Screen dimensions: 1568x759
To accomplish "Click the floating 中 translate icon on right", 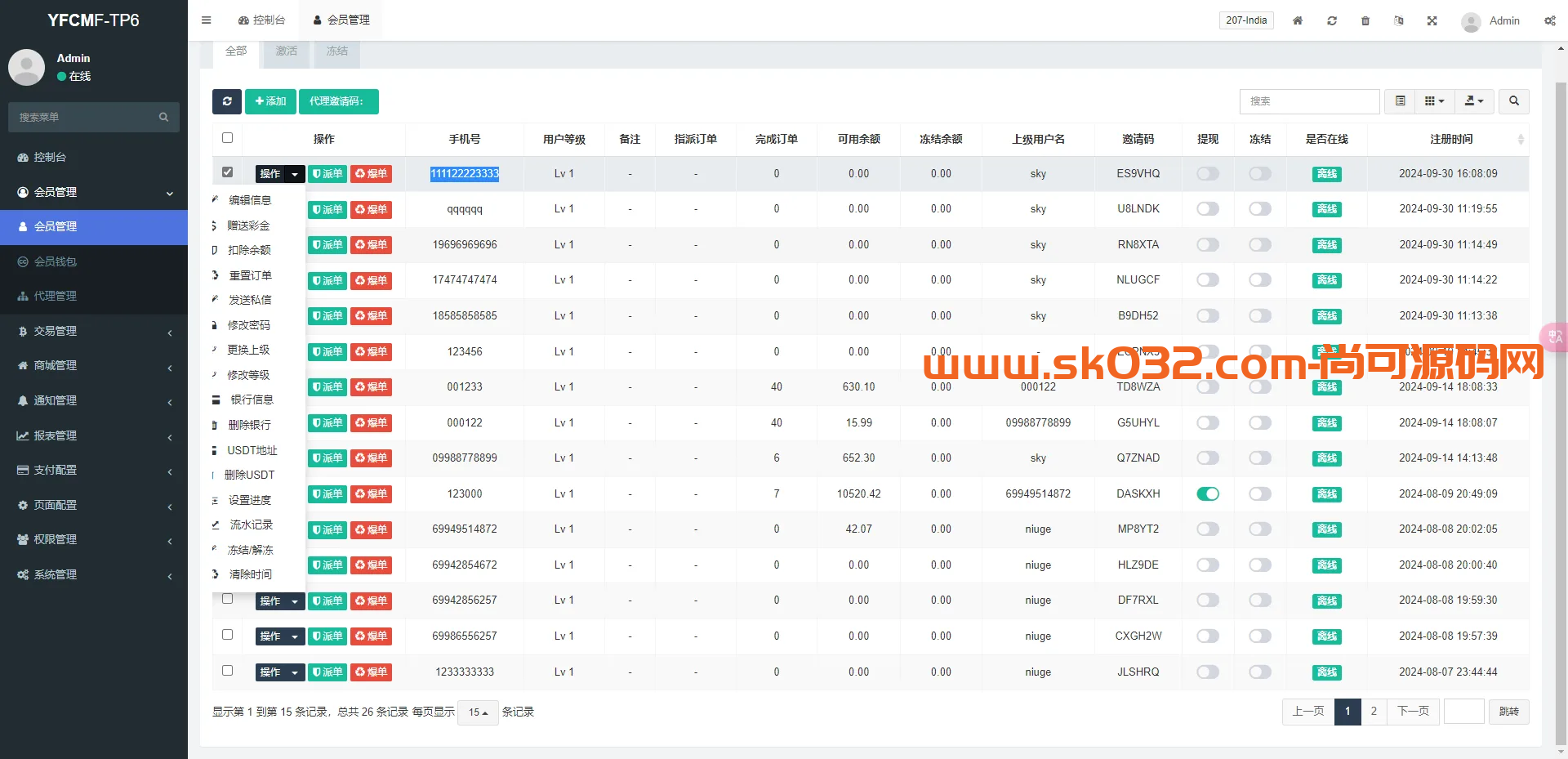I will [x=1554, y=337].
